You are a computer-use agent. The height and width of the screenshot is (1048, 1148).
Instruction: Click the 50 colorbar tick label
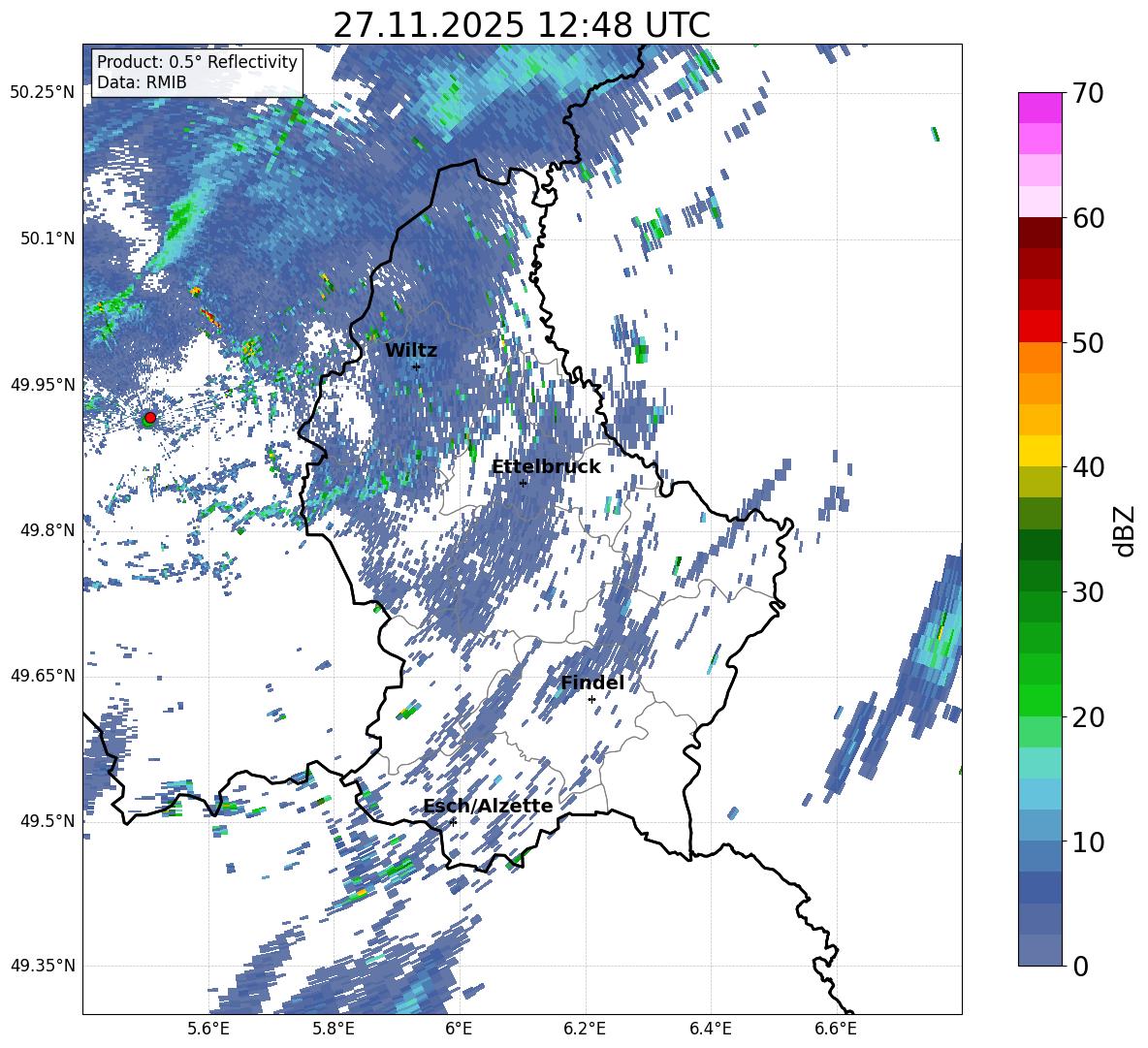[x=1088, y=343]
